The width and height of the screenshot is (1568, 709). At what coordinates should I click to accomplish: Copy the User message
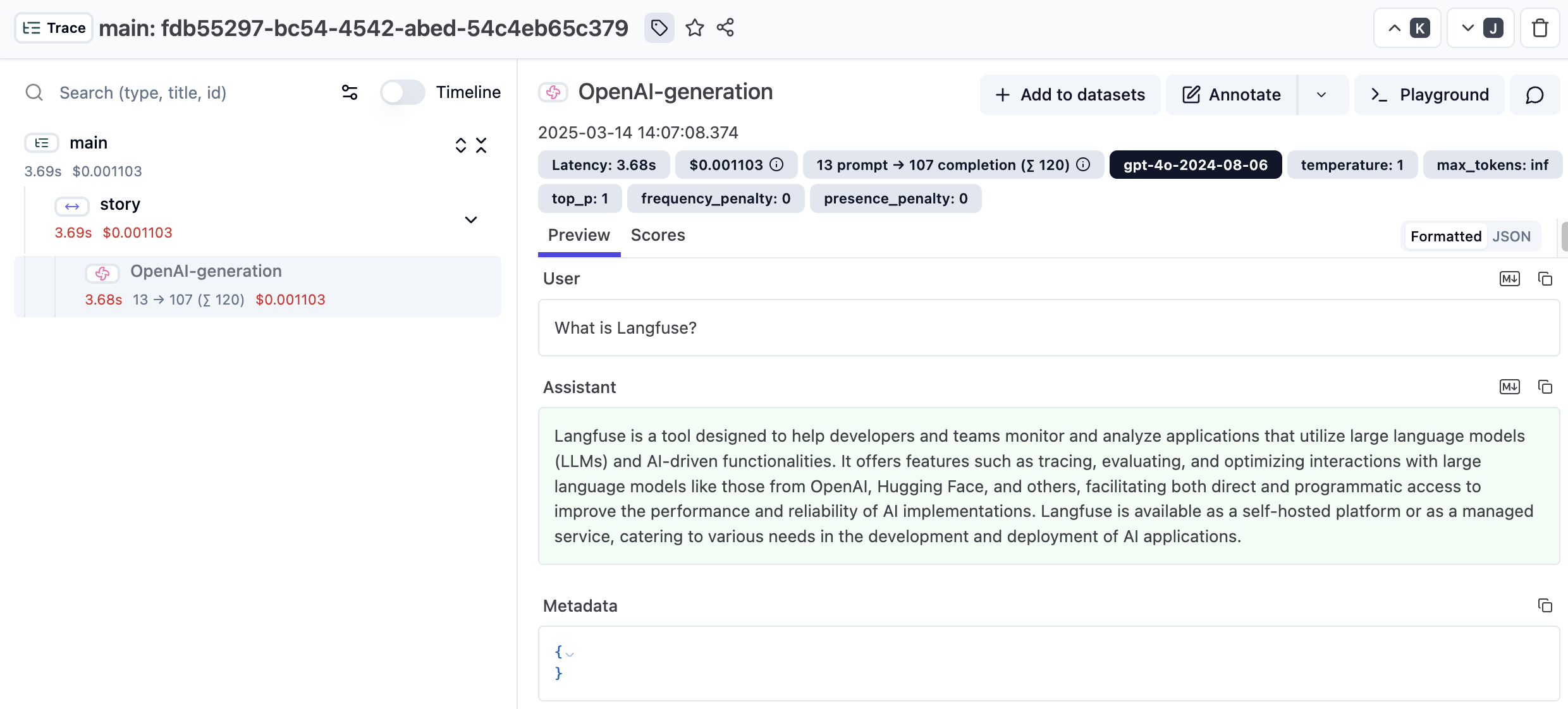[x=1545, y=279]
